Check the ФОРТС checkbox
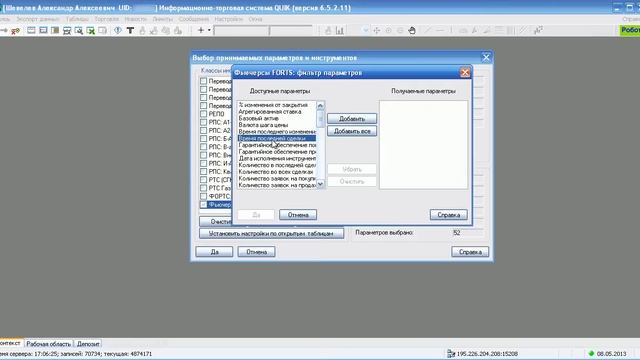This screenshot has height=360, width=640. pos(203,196)
